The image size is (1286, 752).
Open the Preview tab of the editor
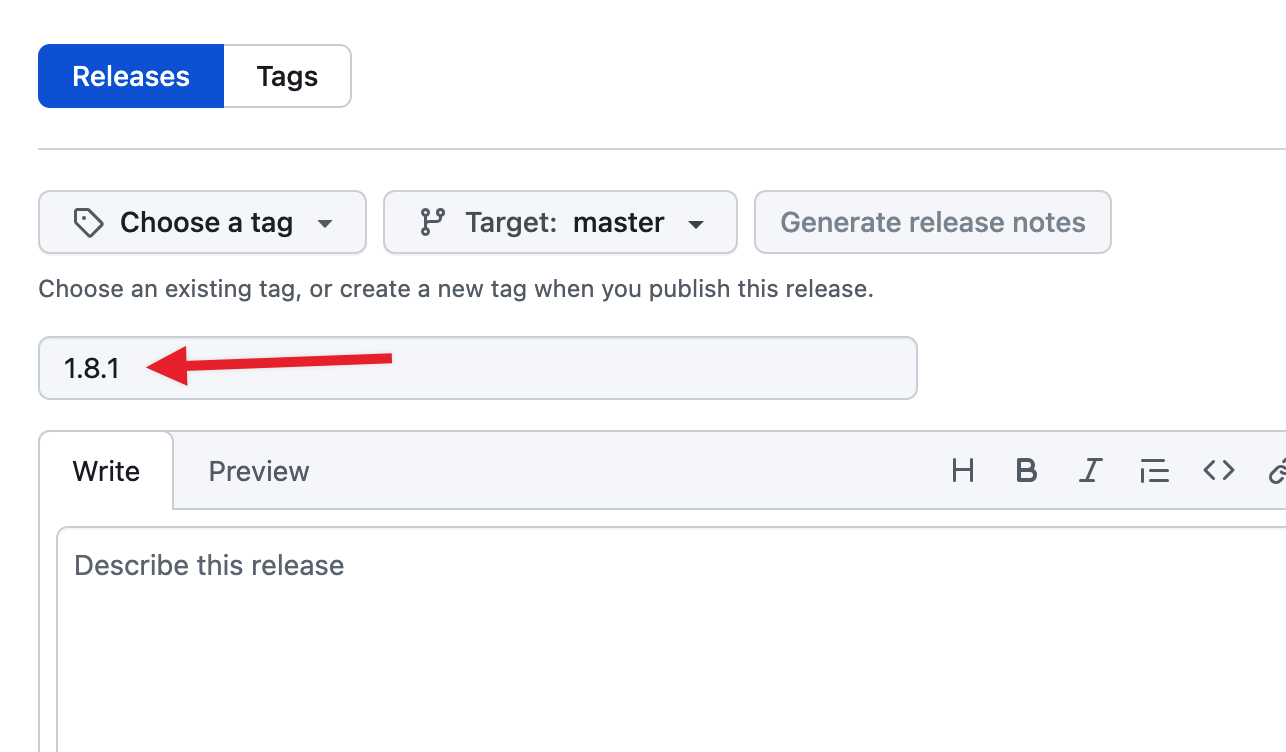[x=259, y=471]
